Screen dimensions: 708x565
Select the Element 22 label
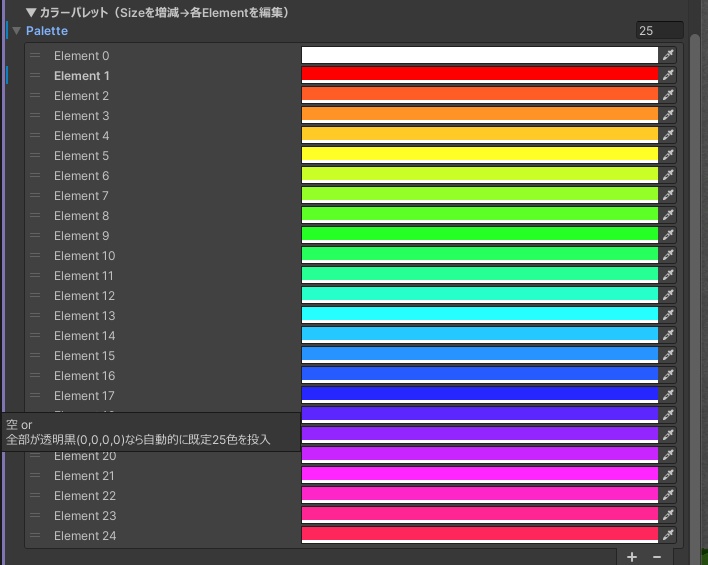85,495
